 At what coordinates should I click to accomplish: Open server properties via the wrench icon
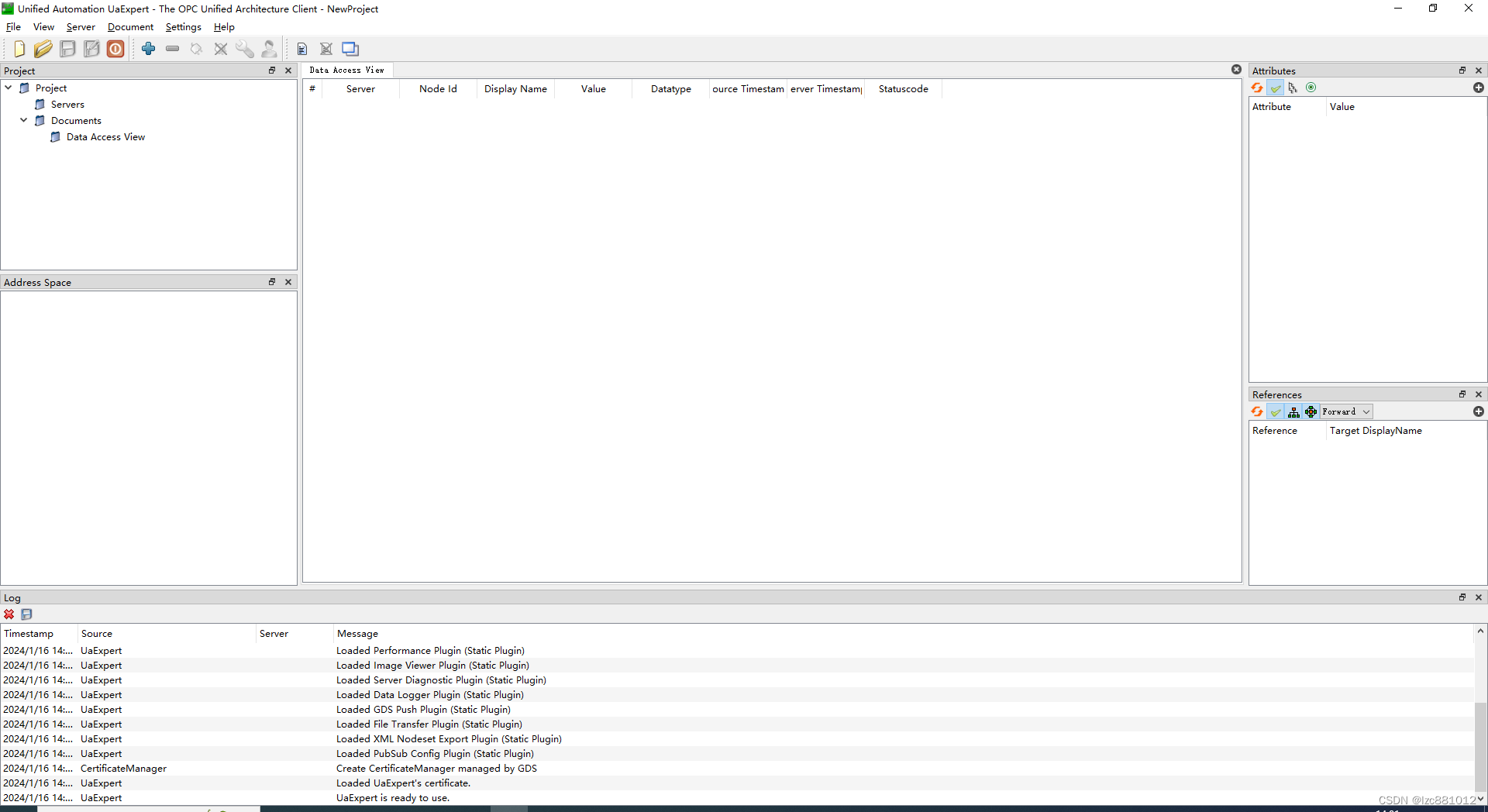245,49
